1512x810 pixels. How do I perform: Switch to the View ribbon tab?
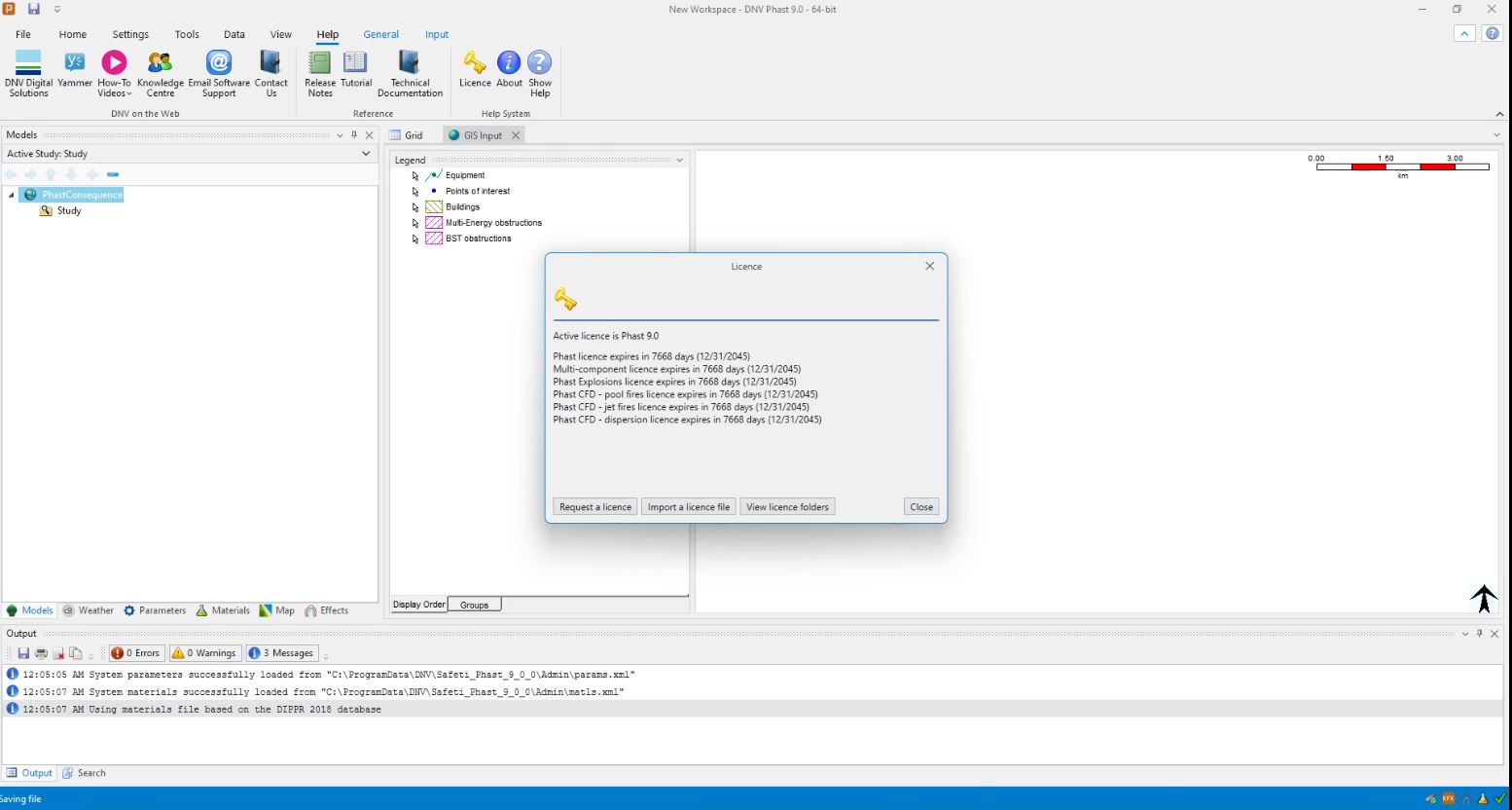pyautogui.click(x=281, y=34)
